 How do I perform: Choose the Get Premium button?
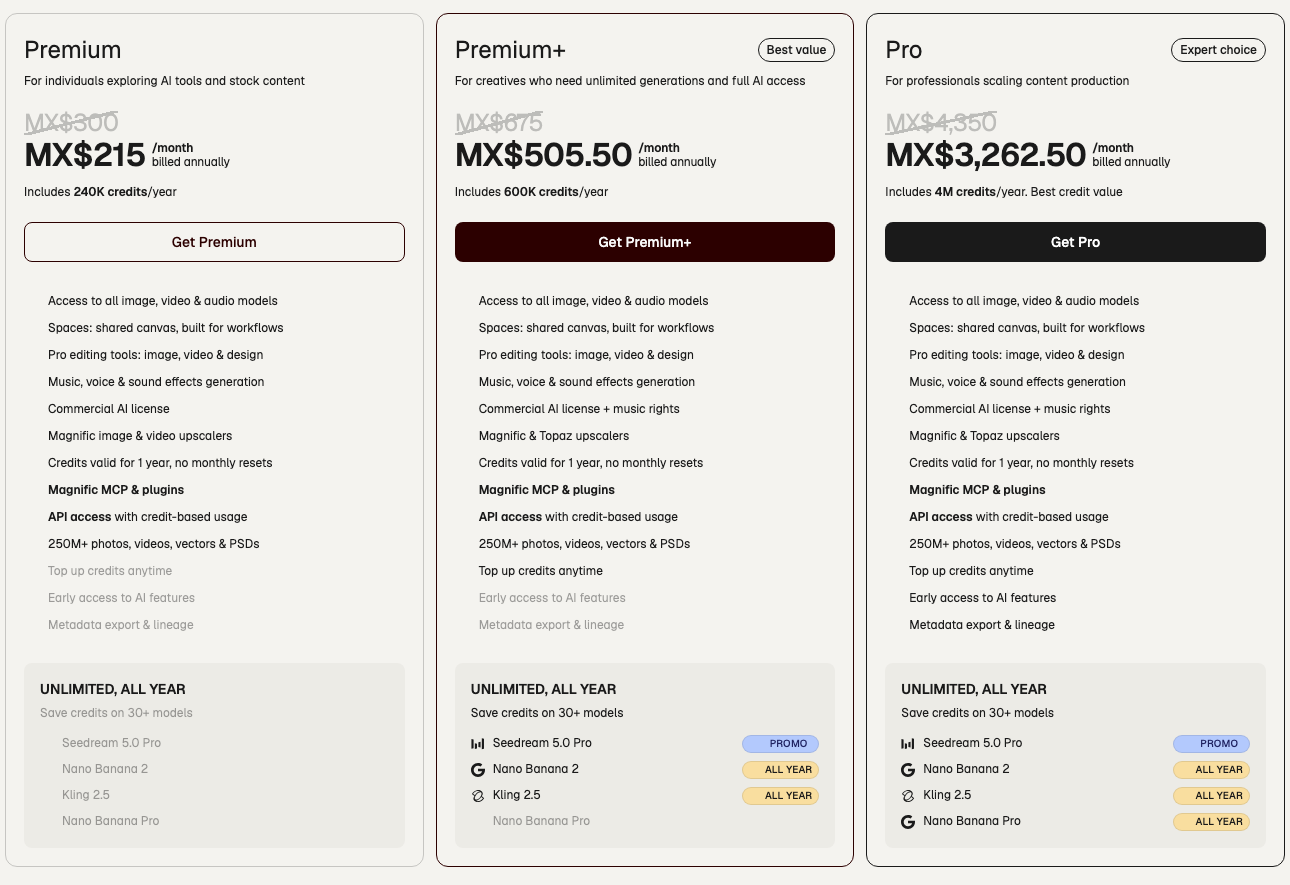coord(214,242)
